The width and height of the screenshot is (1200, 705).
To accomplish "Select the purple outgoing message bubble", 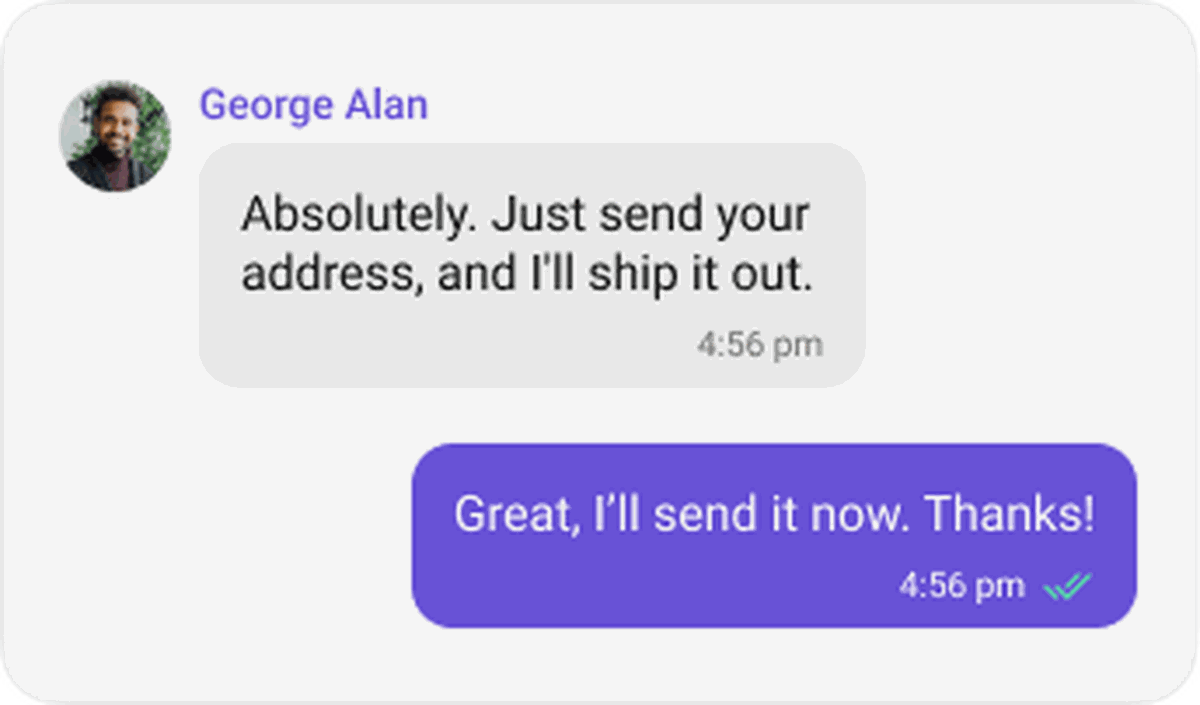I will tap(774, 536).
